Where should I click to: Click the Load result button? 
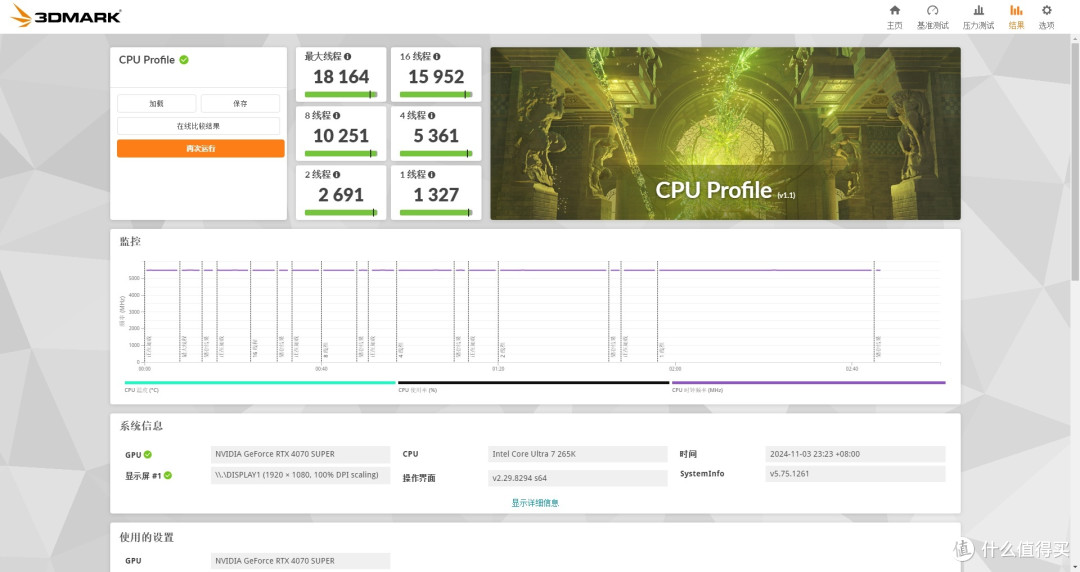156,103
